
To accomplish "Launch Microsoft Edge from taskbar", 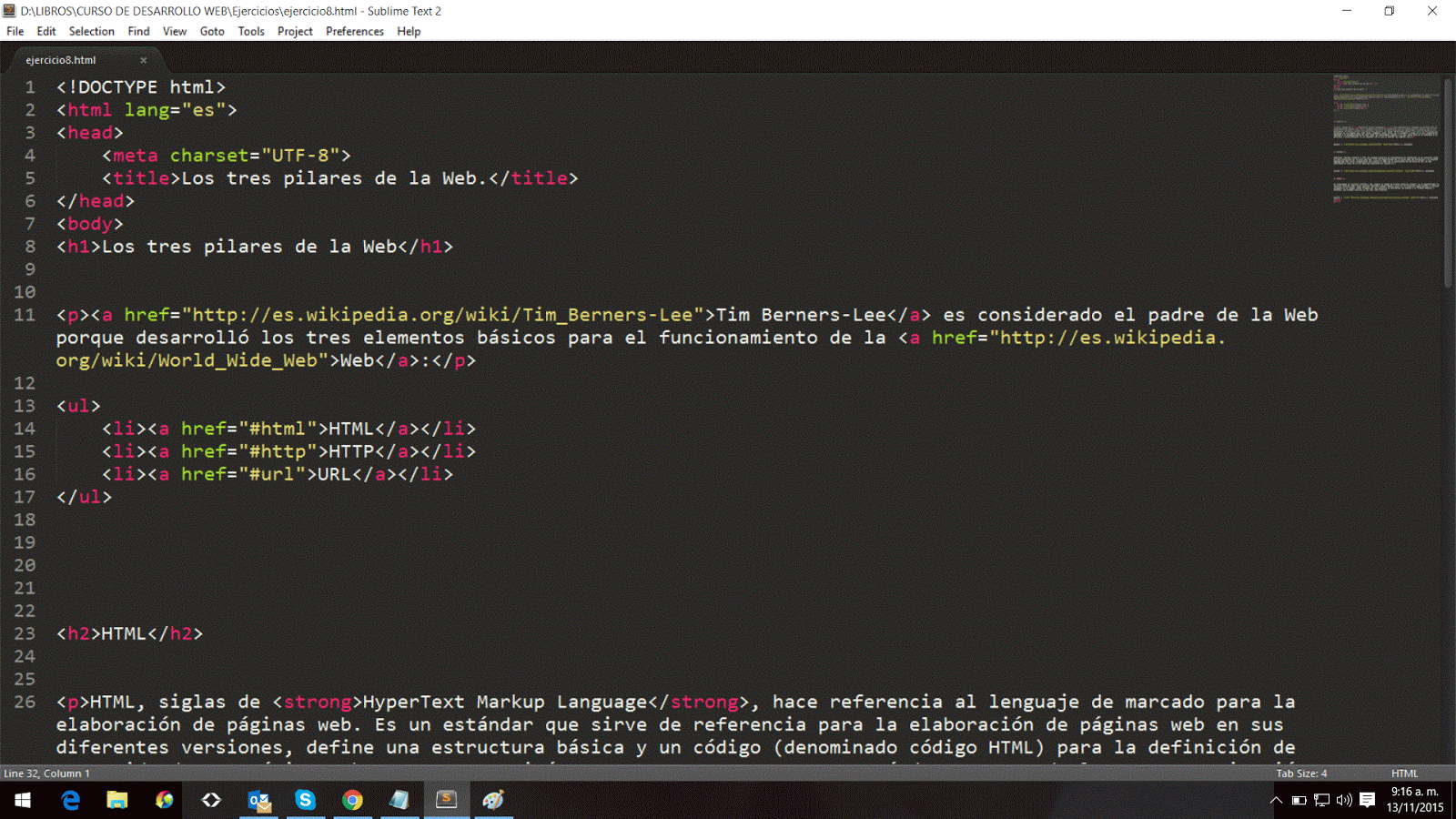I will click(70, 800).
